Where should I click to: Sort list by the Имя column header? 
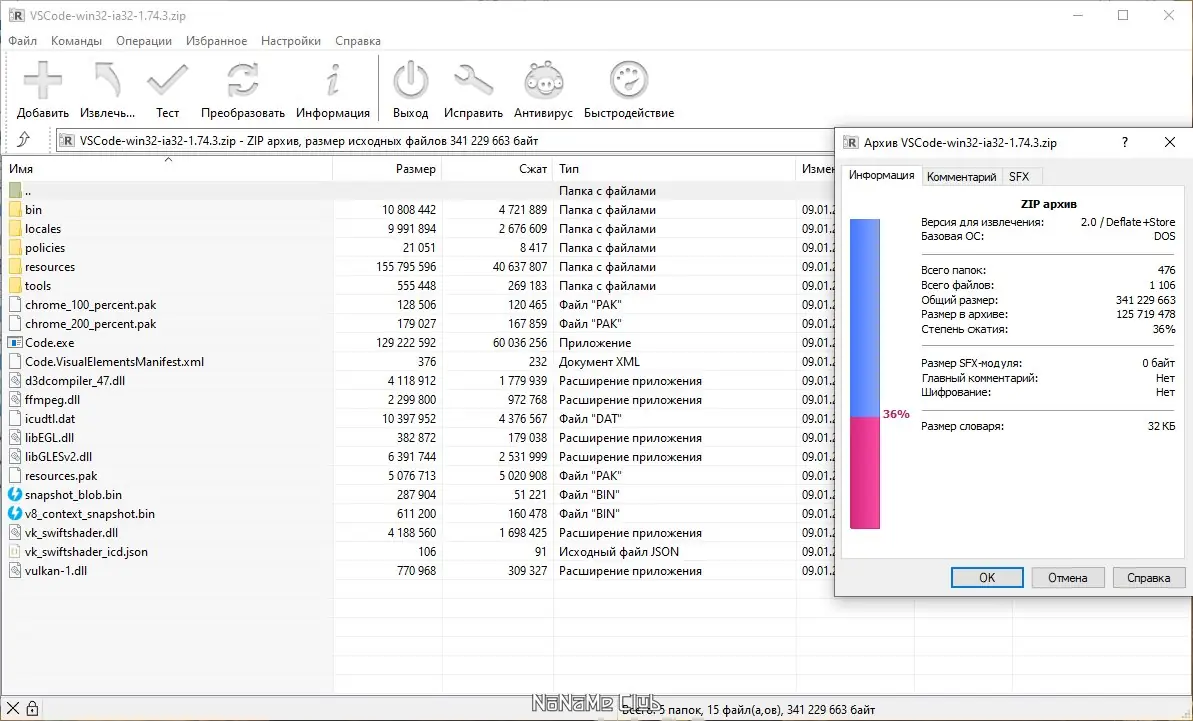167,169
